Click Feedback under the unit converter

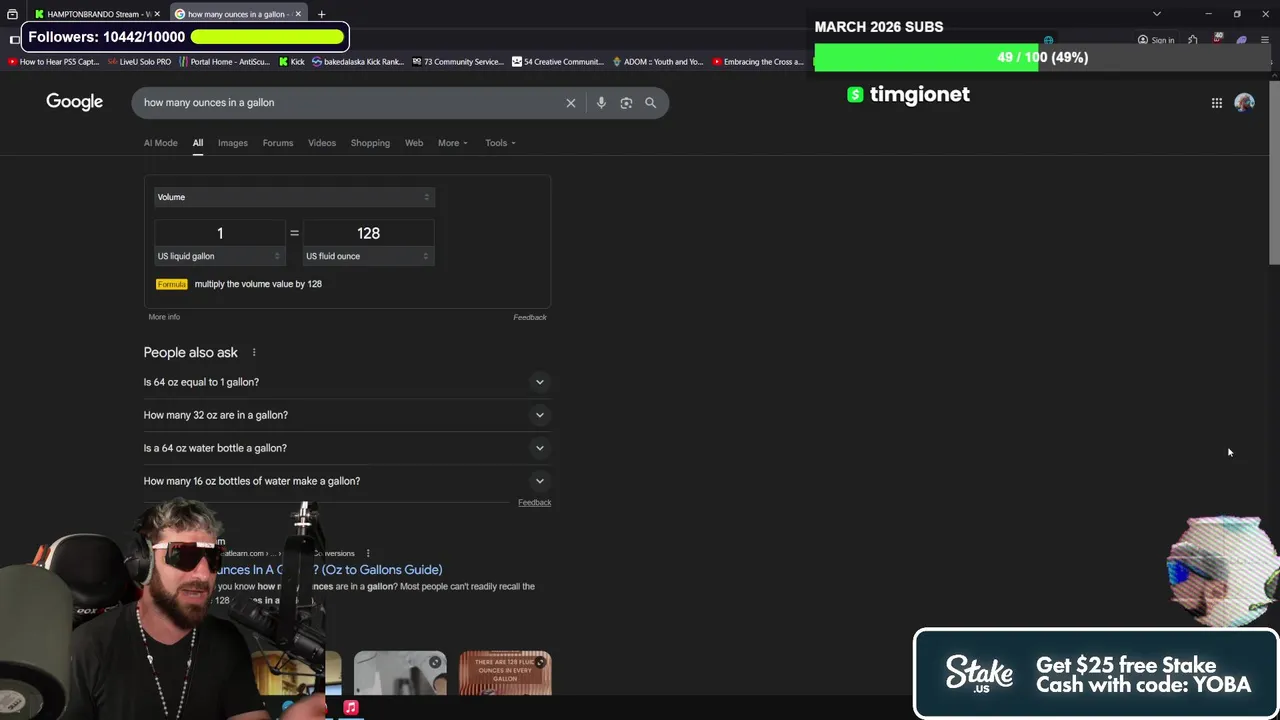(x=530, y=317)
